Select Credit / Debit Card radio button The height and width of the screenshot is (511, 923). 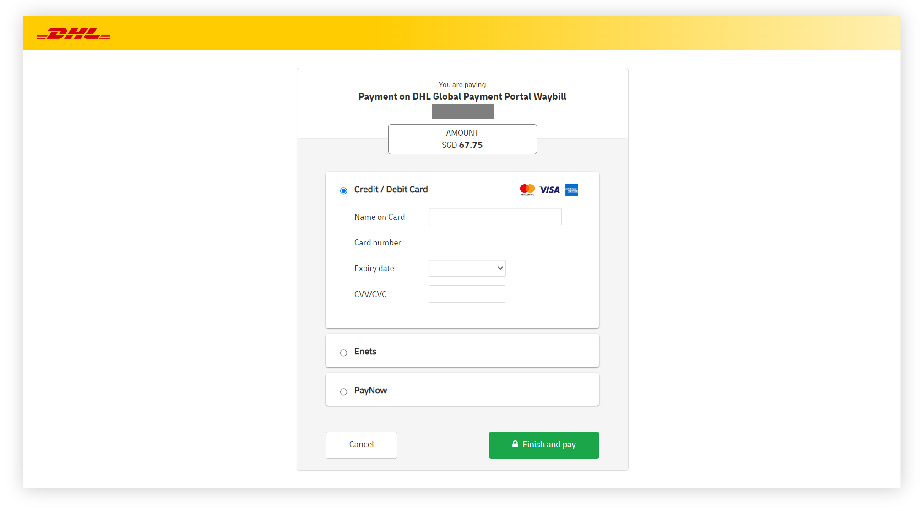pos(344,190)
